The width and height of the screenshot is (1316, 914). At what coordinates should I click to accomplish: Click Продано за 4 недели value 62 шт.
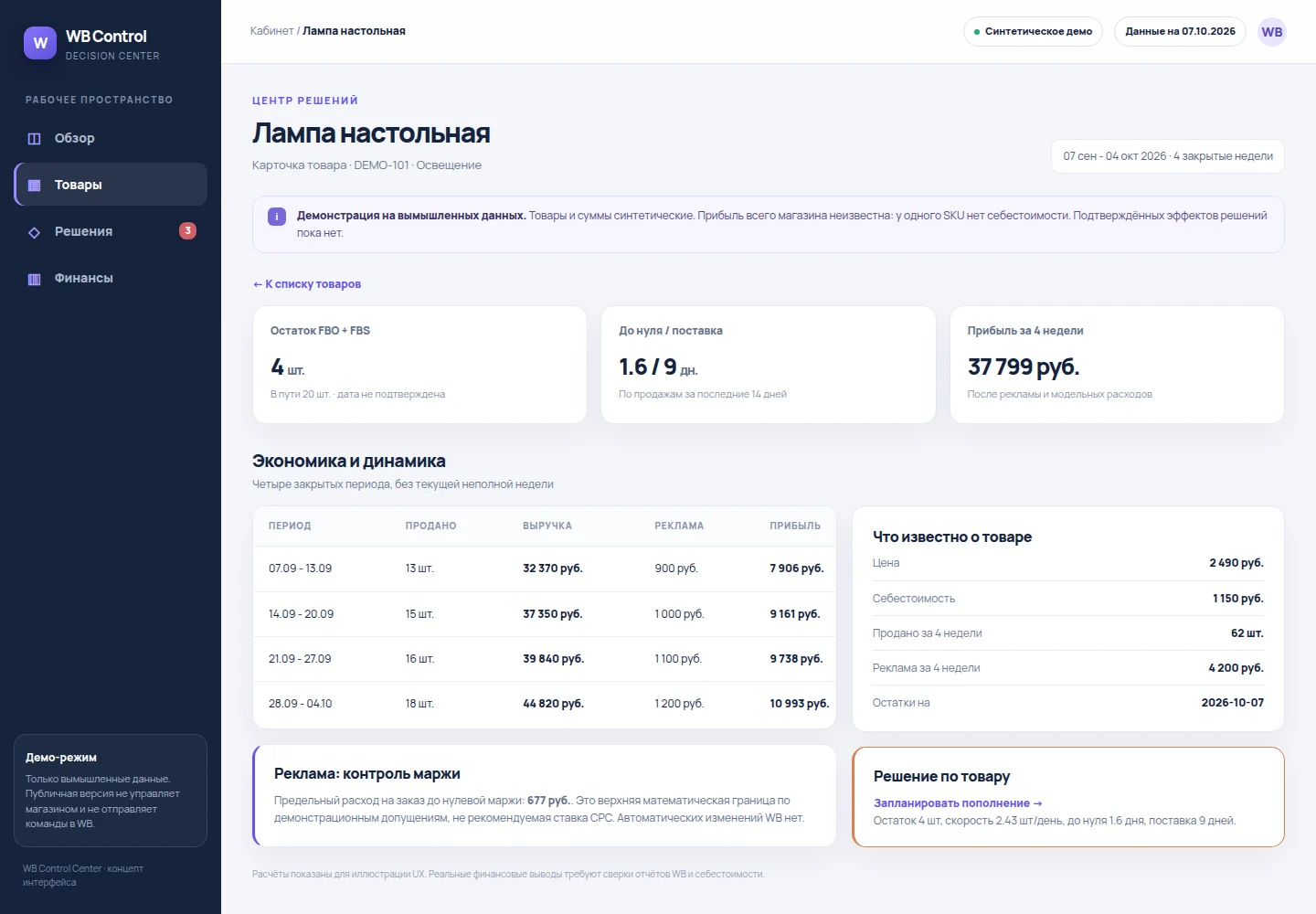coord(1247,633)
